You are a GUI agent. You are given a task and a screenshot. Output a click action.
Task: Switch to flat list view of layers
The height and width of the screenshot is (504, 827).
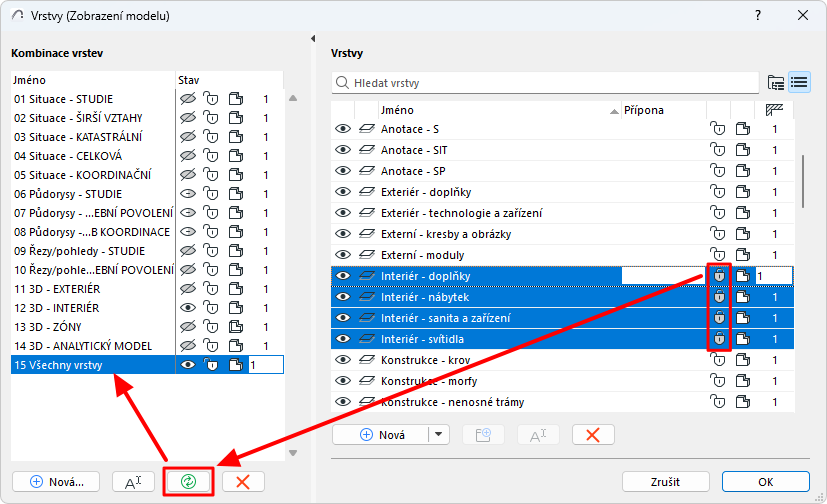[x=799, y=83]
